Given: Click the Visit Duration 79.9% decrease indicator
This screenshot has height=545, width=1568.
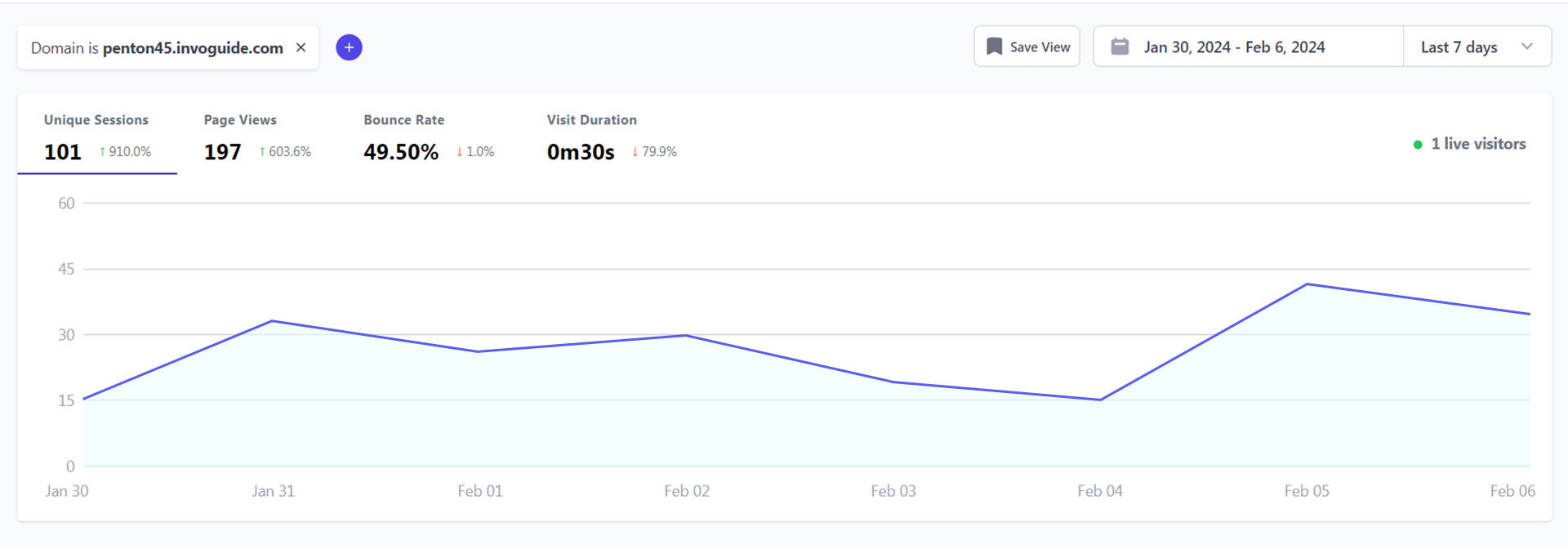Looking at the screenshot, I should tap(654, 152).
